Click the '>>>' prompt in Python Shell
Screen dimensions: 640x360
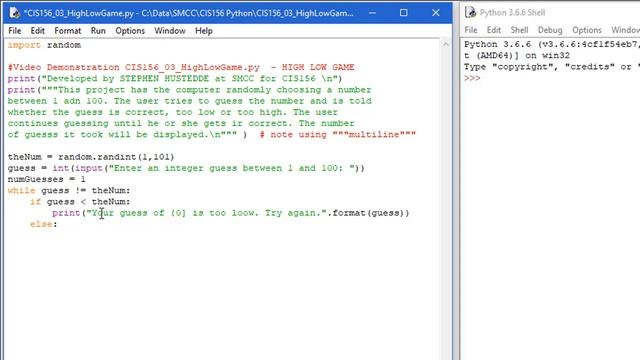click(472, 78)
